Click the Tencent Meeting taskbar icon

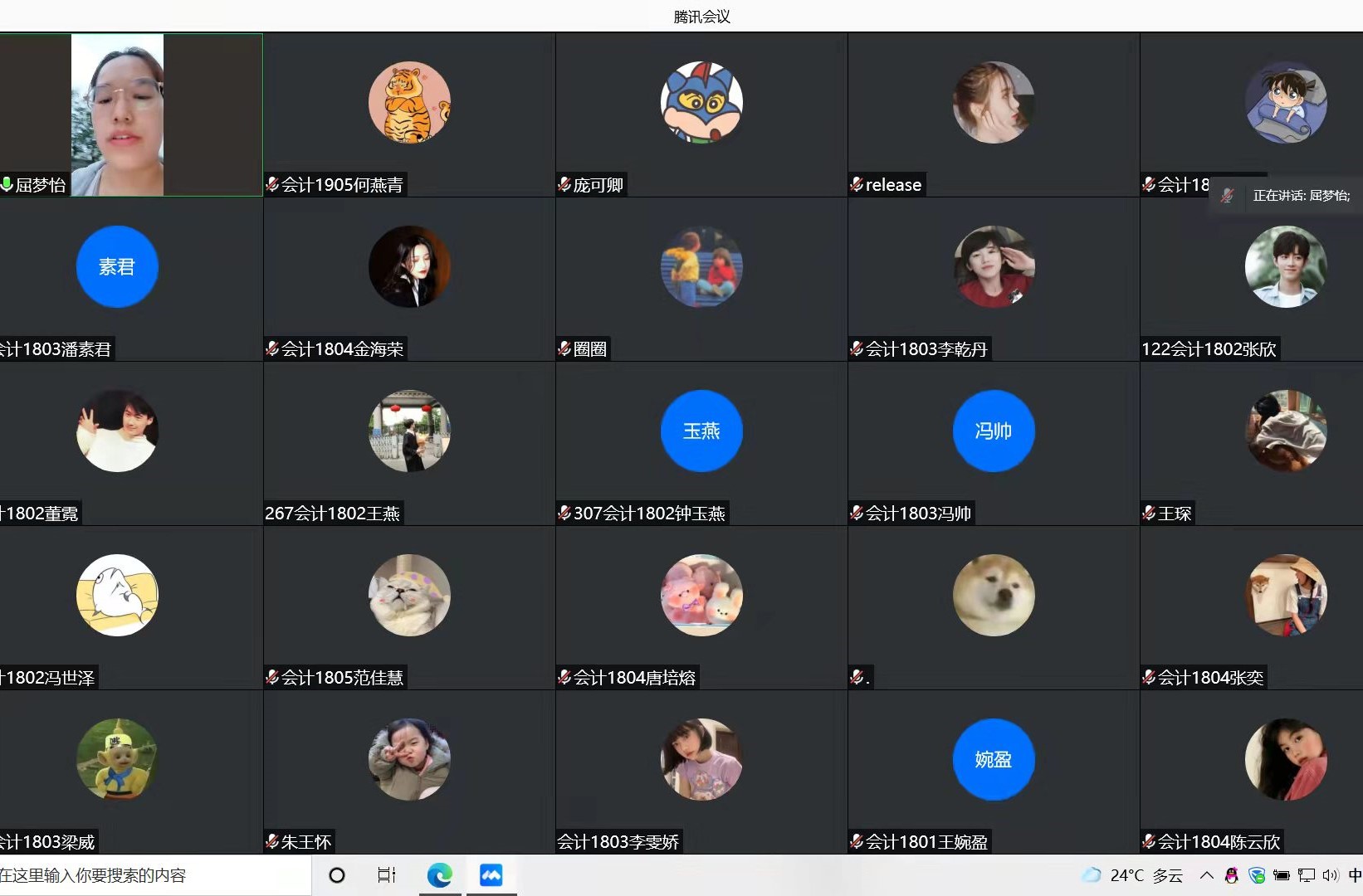click(491, 875)
